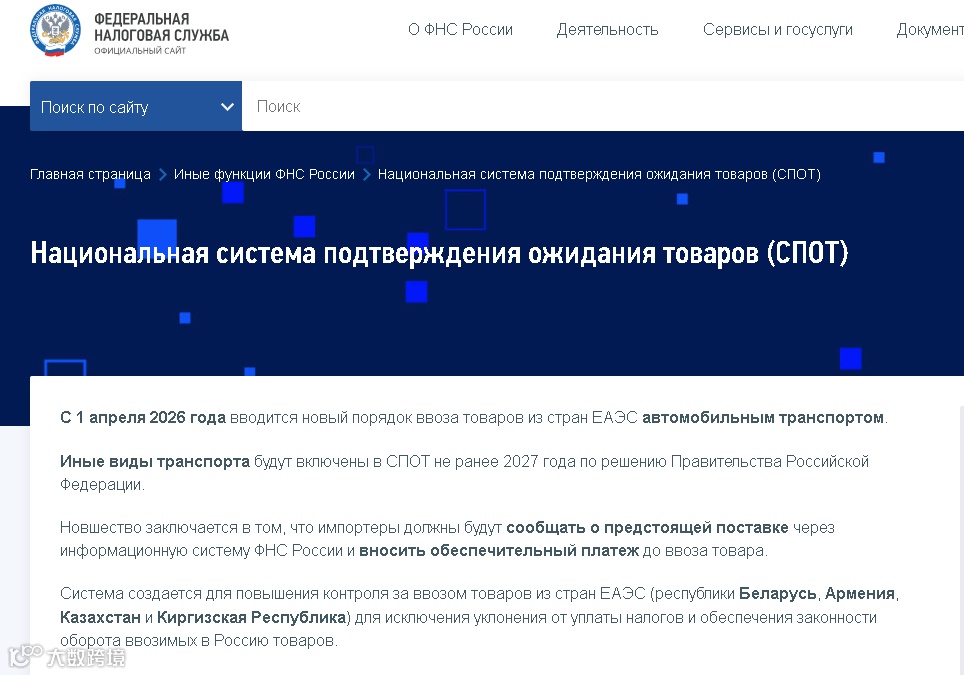Image resolution: width=964 pixels, height=675 pixels.
Task: Focus the «Поиск» search input field
Action: point(603,106)
